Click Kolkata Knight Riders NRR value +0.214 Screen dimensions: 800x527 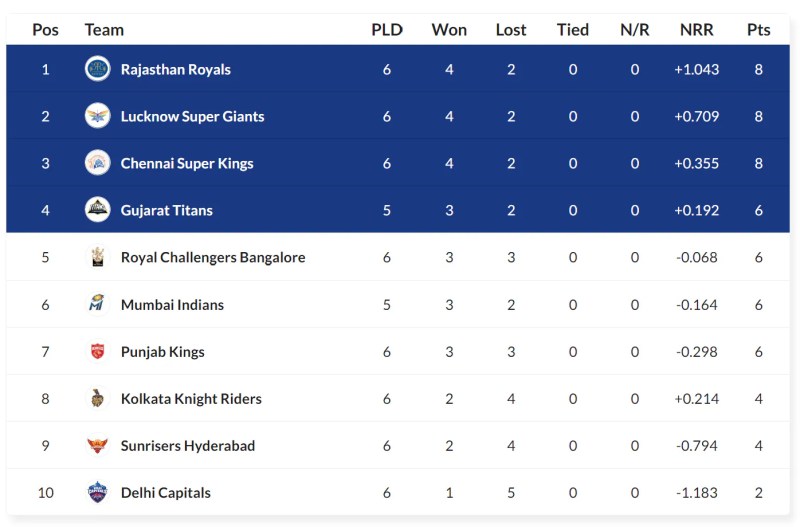tap(696, 398)
